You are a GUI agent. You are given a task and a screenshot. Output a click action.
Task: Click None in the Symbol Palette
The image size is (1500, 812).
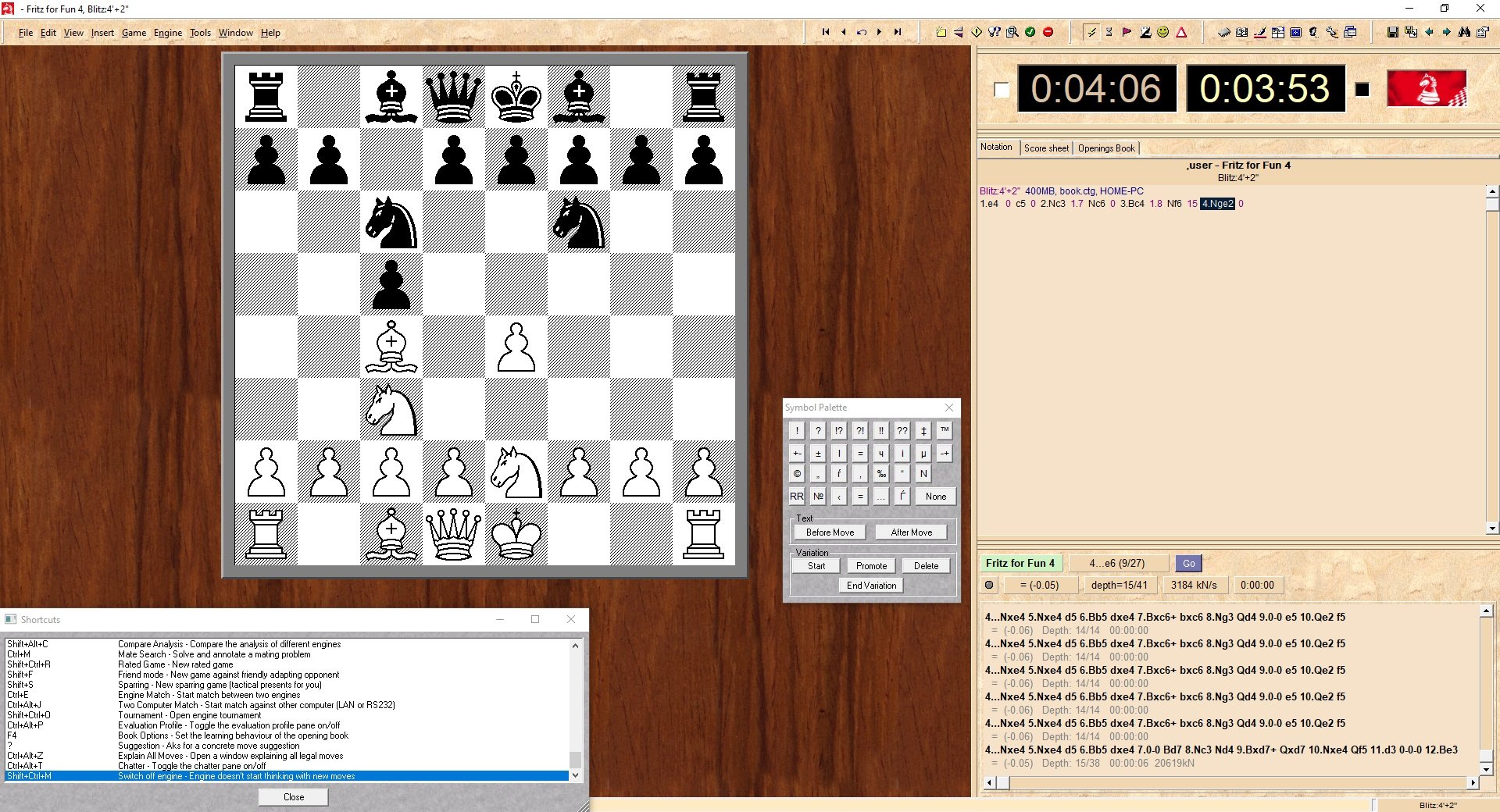coord(935,496)
